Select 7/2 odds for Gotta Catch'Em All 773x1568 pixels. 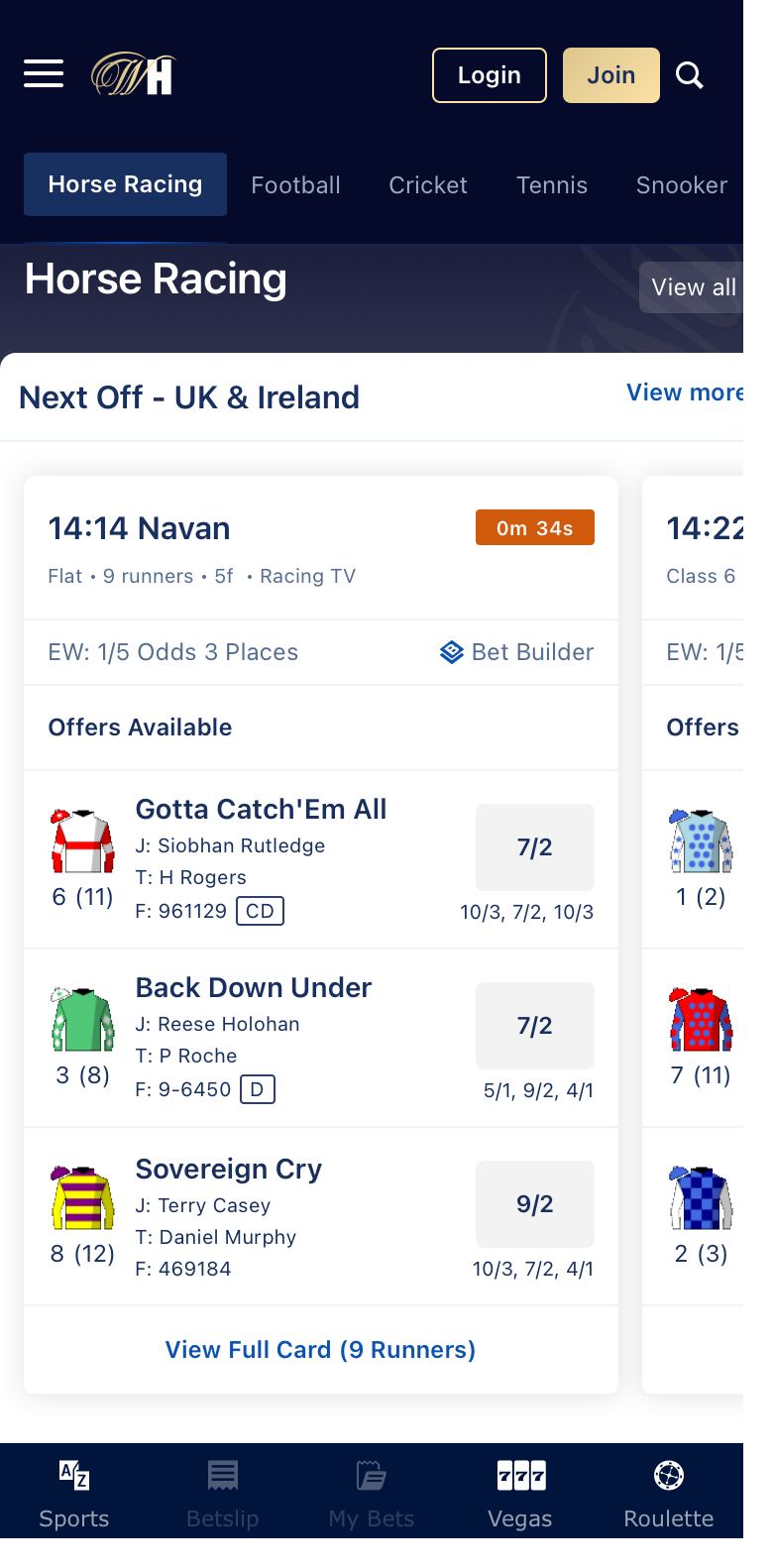(x=535, y=847)
